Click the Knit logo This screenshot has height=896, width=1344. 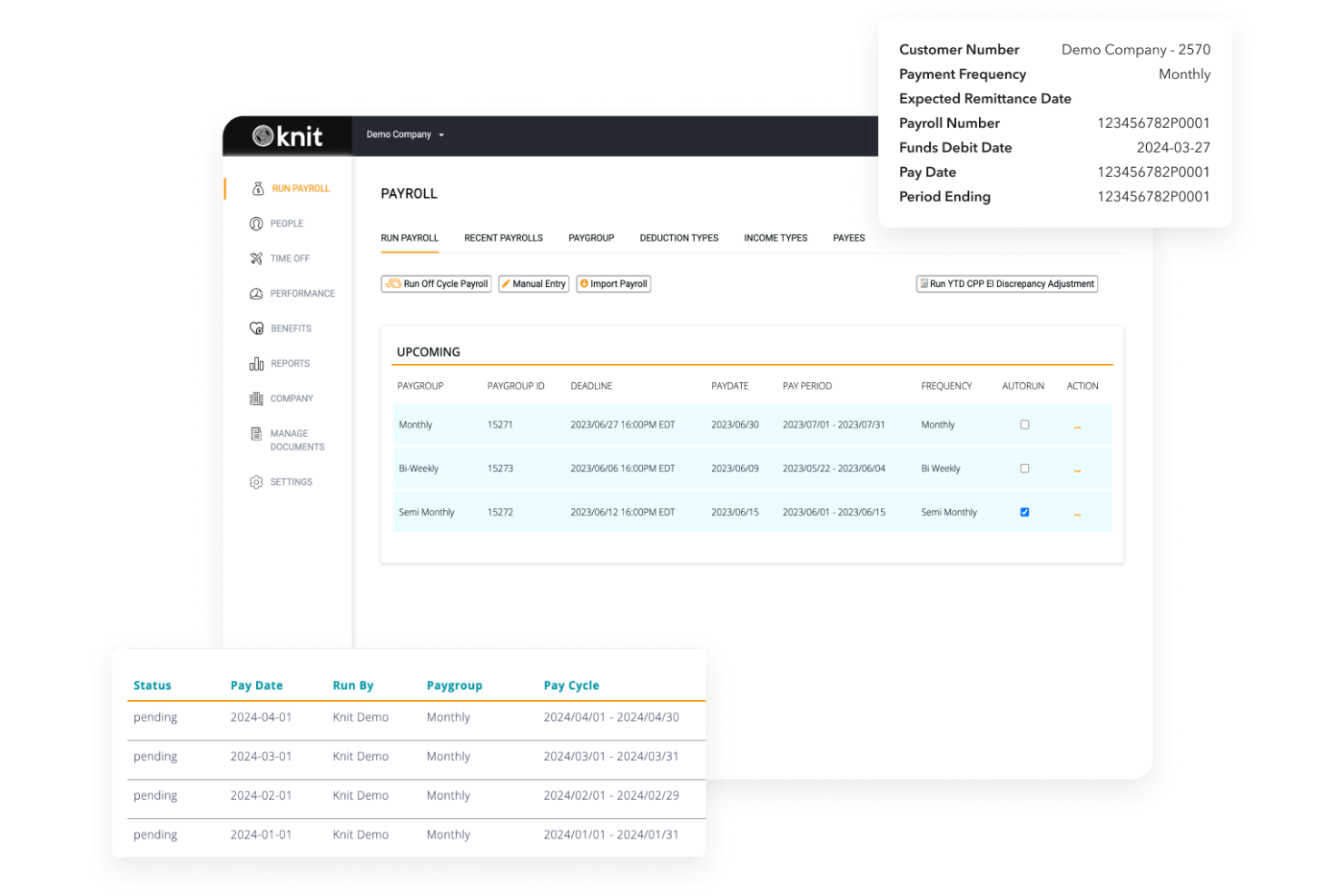click(286, 135)
